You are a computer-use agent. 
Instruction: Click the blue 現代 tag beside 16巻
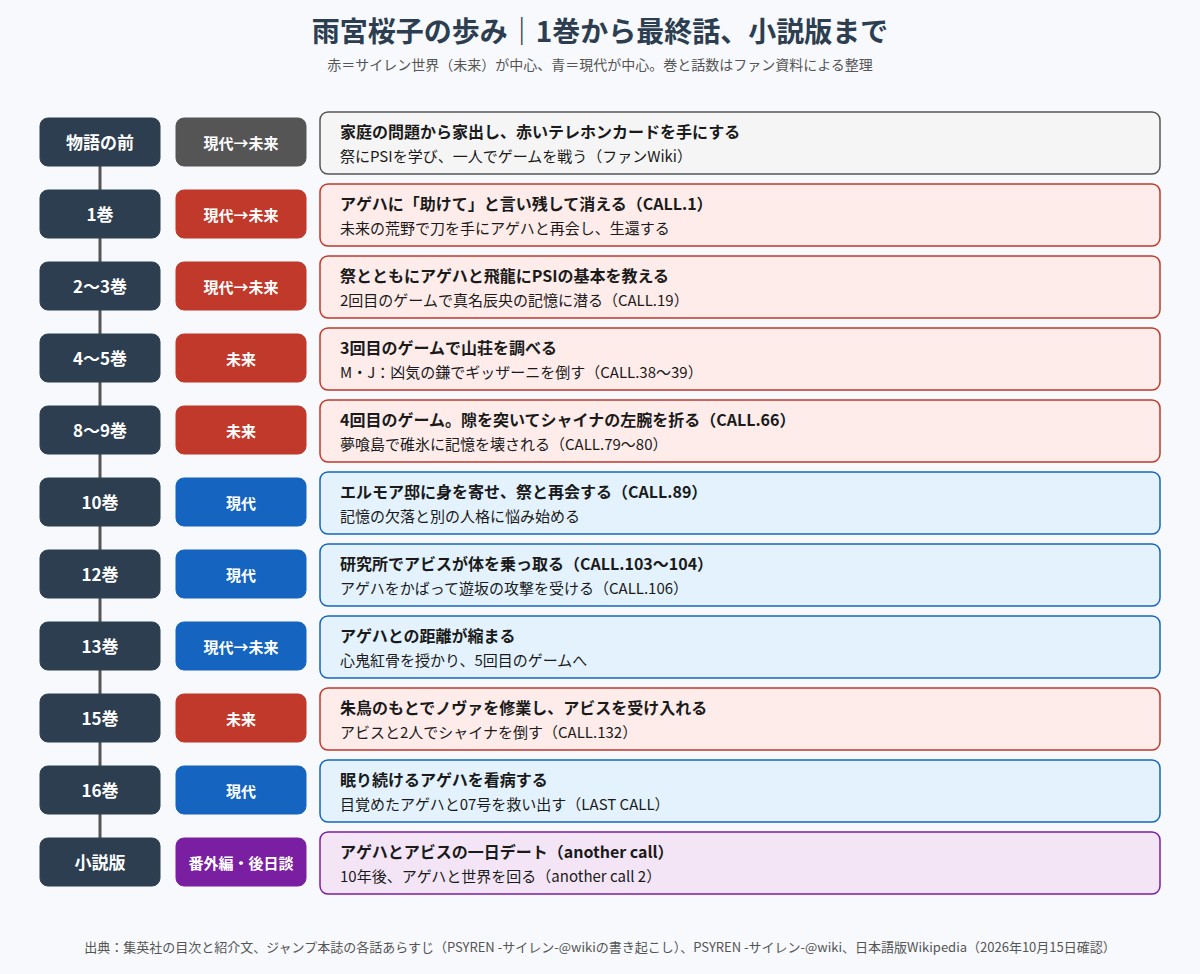click(241, 790)
